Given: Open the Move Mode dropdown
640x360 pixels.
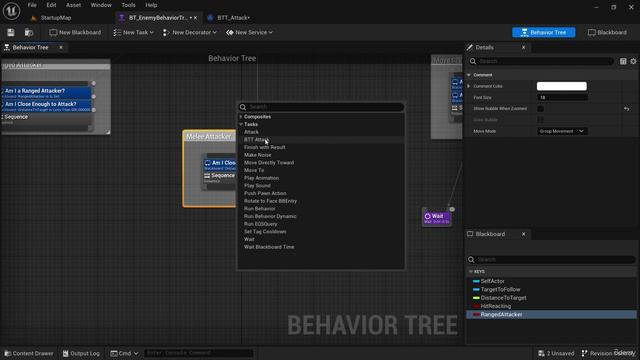Looking at the screenshot, I should (x=562, y=131).
